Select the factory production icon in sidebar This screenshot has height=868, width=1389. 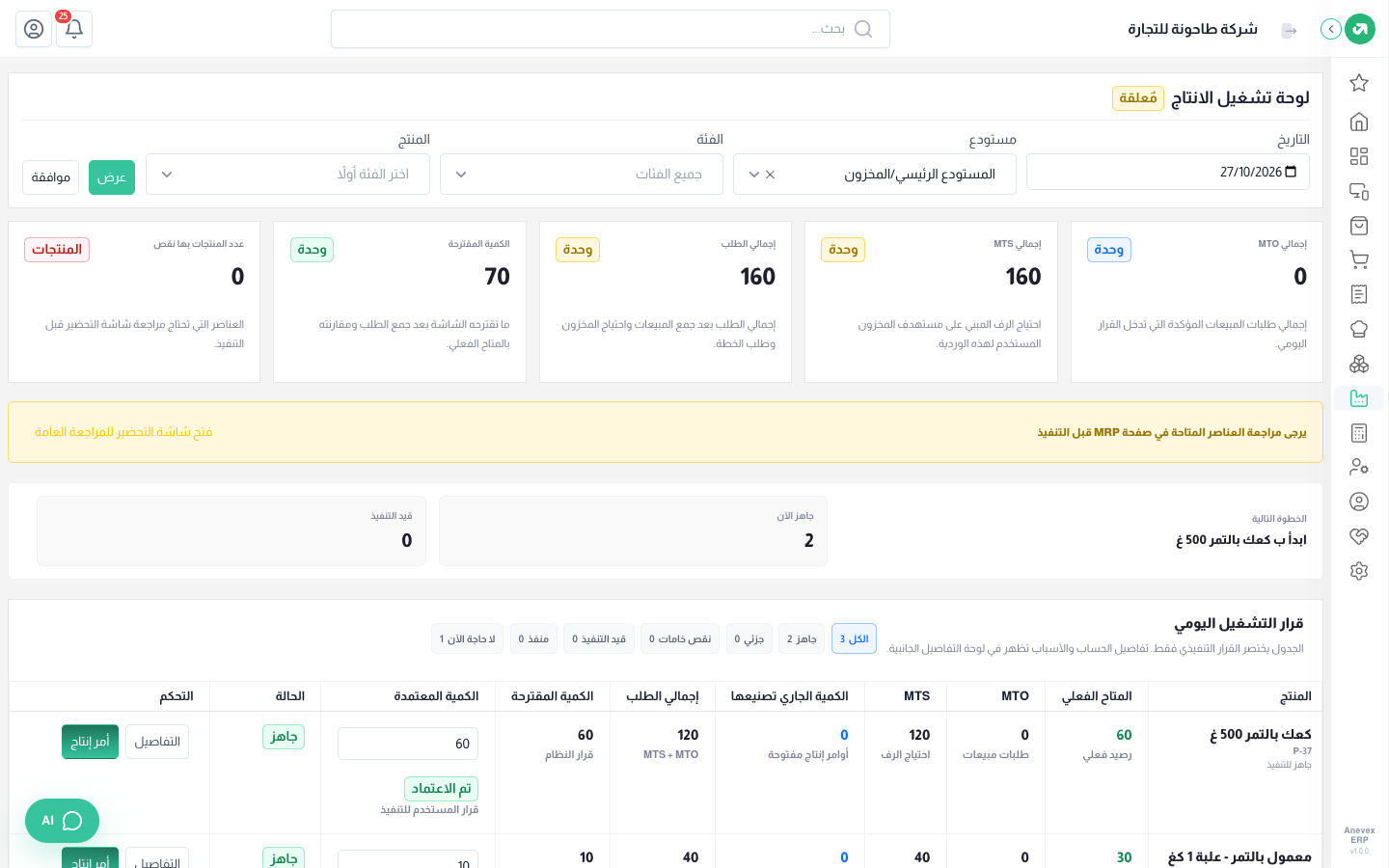coord(1359,398)
